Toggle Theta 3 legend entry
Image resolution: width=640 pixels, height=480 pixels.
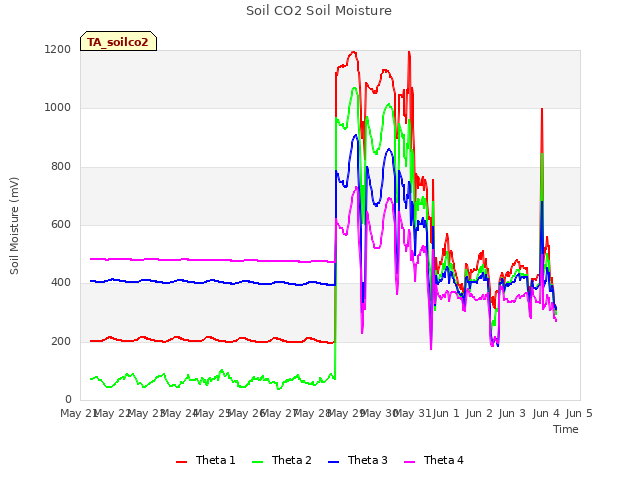(358, 460)
